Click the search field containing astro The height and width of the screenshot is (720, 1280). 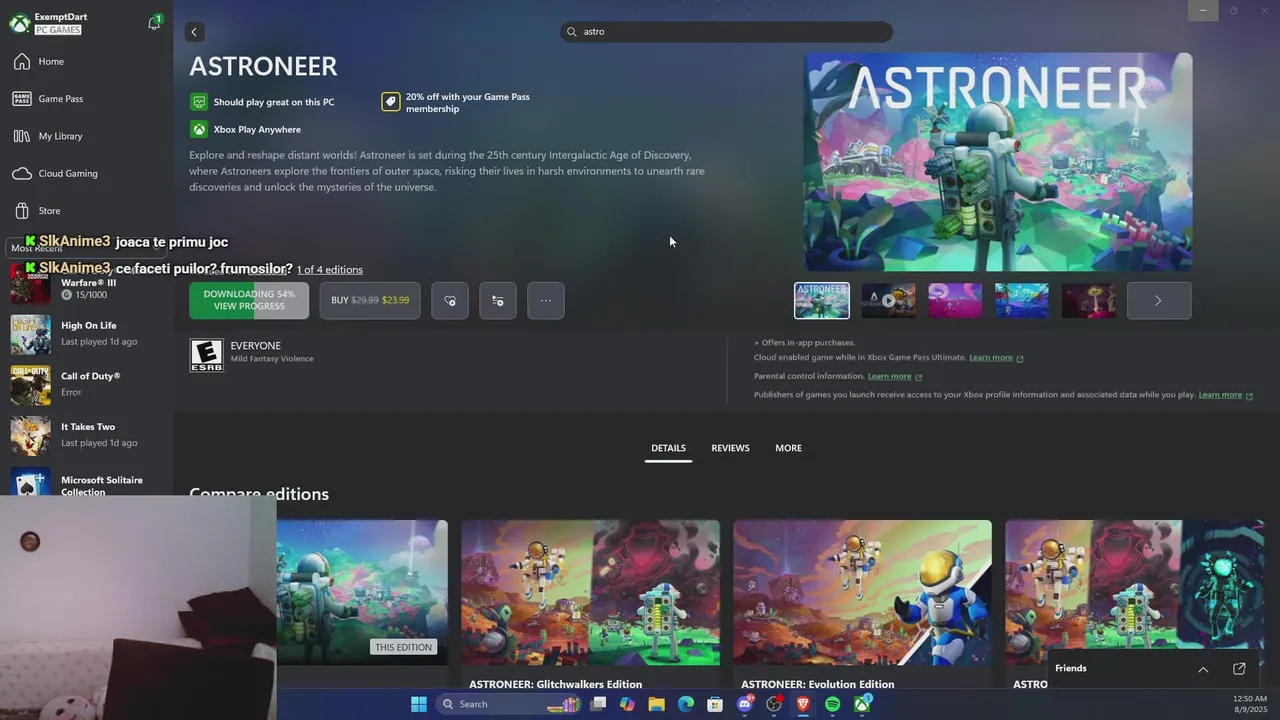point(726,32)
